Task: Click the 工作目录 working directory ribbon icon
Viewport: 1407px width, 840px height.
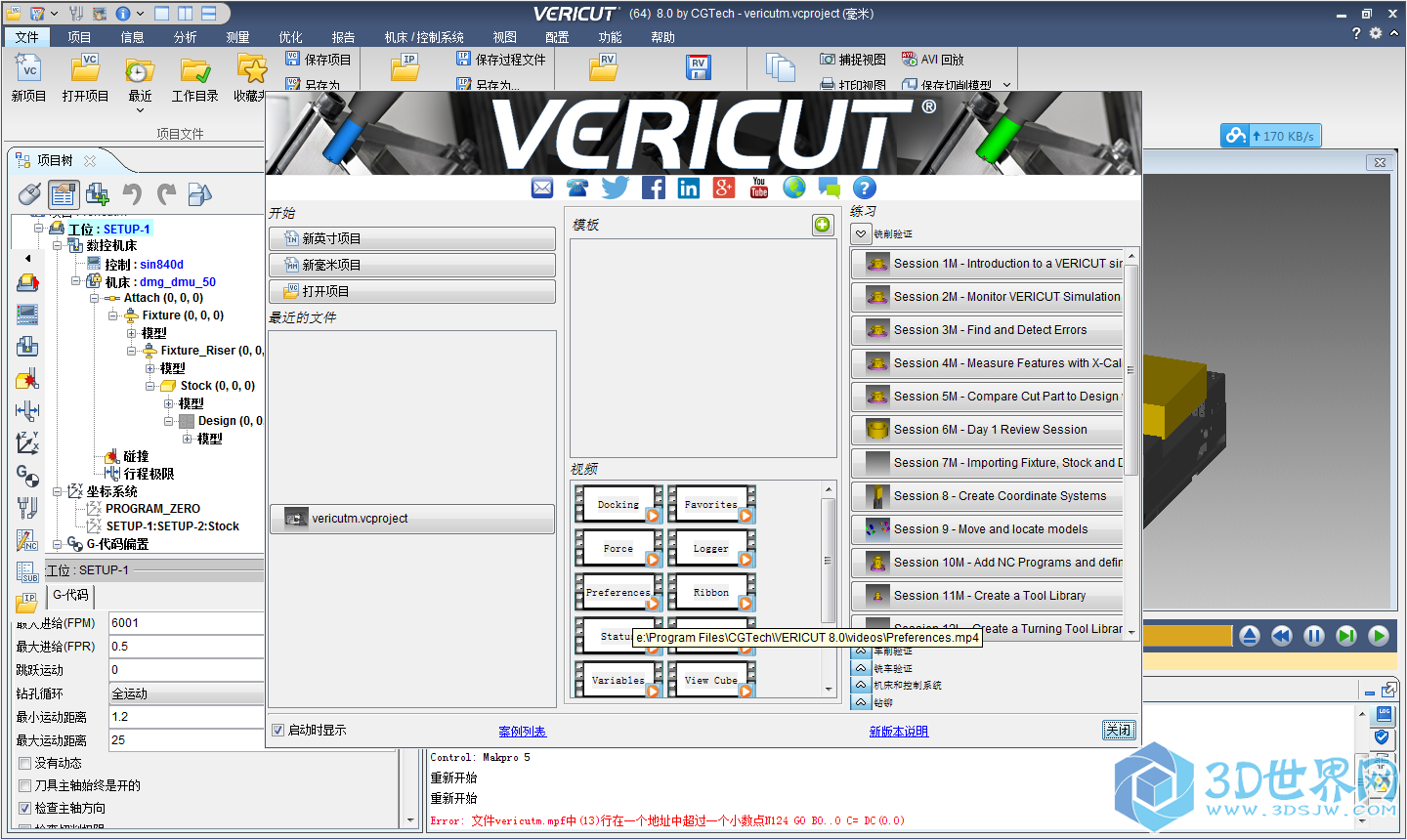Action: click(195, 69)
